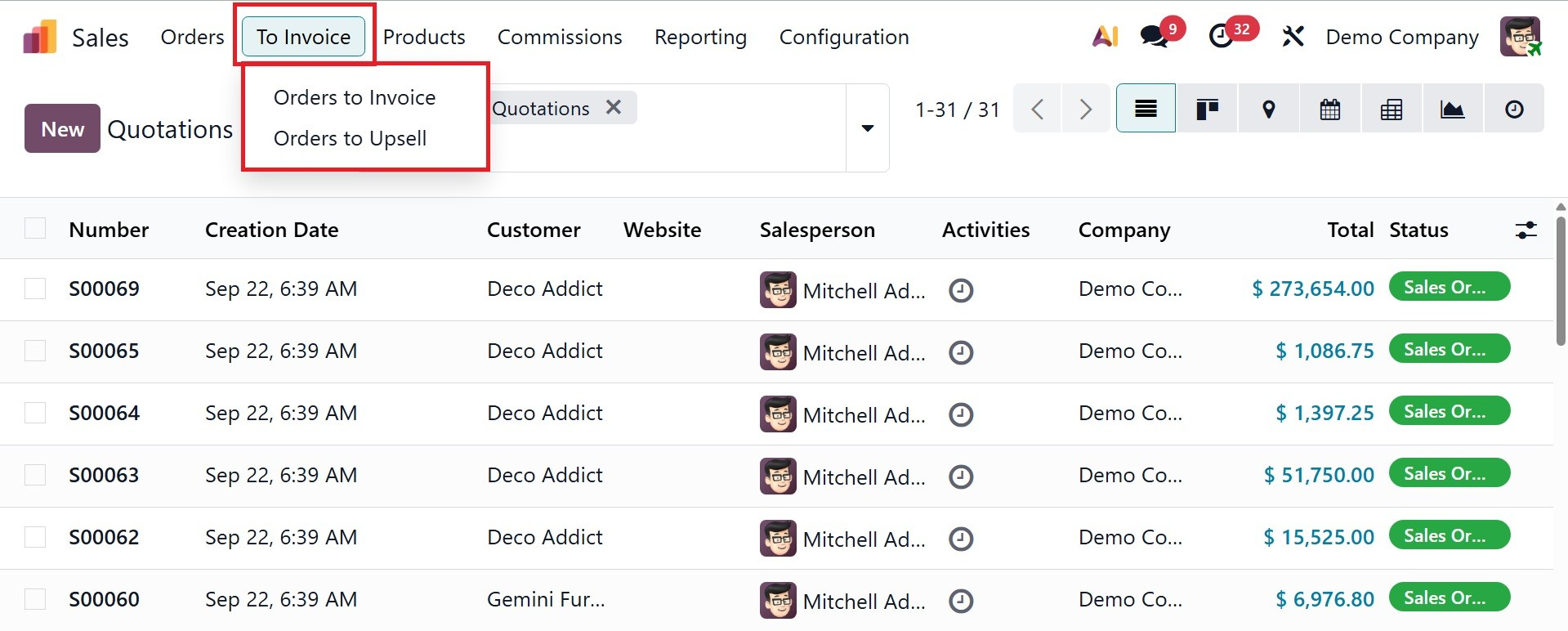The image size is (1568, 631).
Task: Open the Map view
Action: click(x=1268, y=109)
